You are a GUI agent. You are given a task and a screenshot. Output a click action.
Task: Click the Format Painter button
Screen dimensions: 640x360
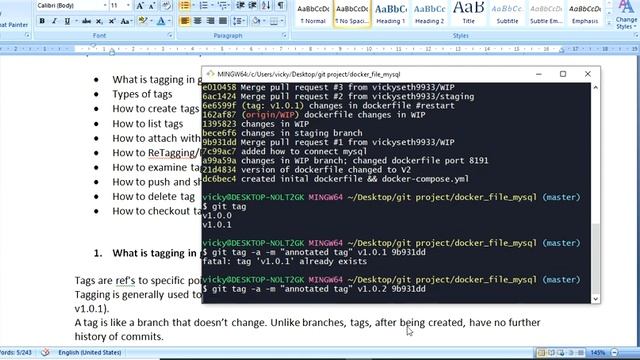(14, 24)
